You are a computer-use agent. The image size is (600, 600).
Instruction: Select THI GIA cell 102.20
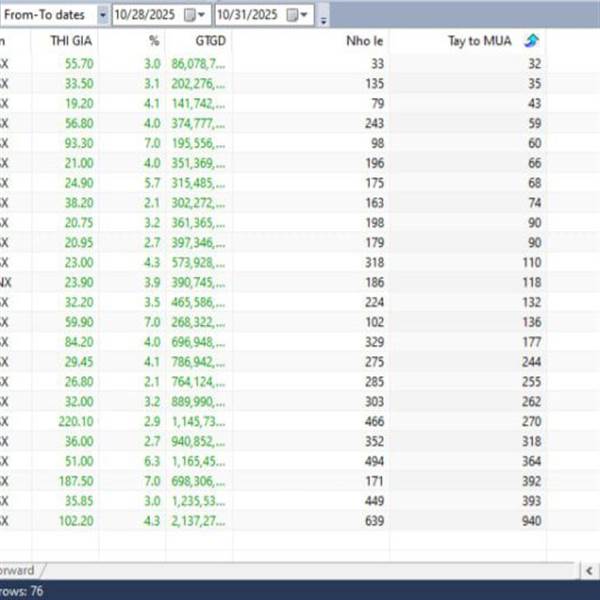tap(76, 521)
